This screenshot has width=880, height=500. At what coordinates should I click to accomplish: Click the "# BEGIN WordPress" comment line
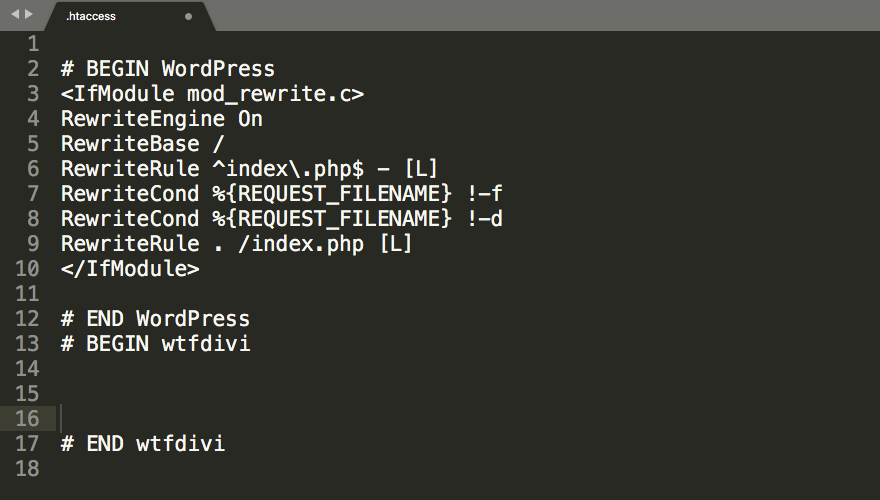(x=167, y=69)
